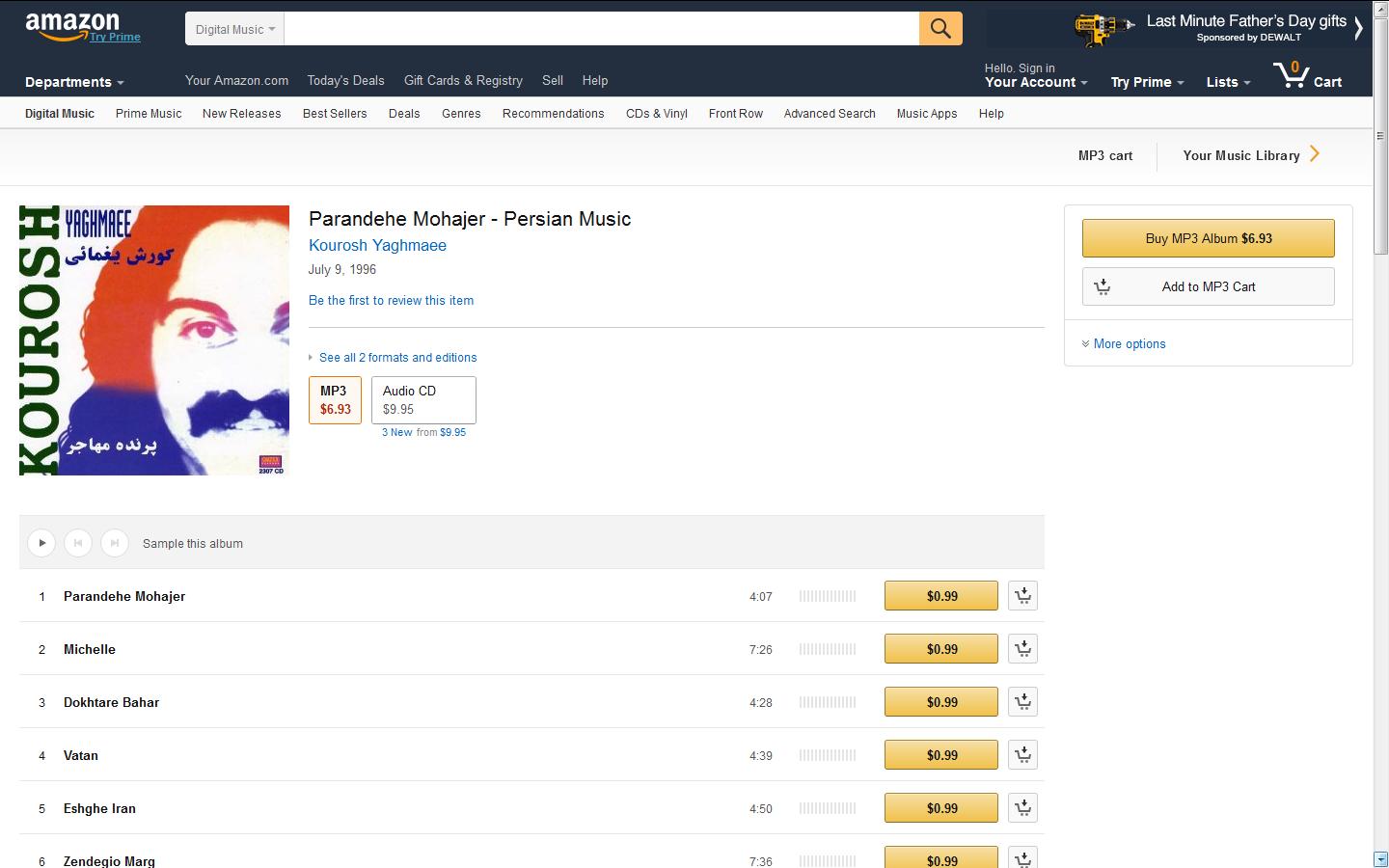Add Michelle track to MP3 cart
The height and width of the screenshot is (868, 1389).
point(1022,649)
